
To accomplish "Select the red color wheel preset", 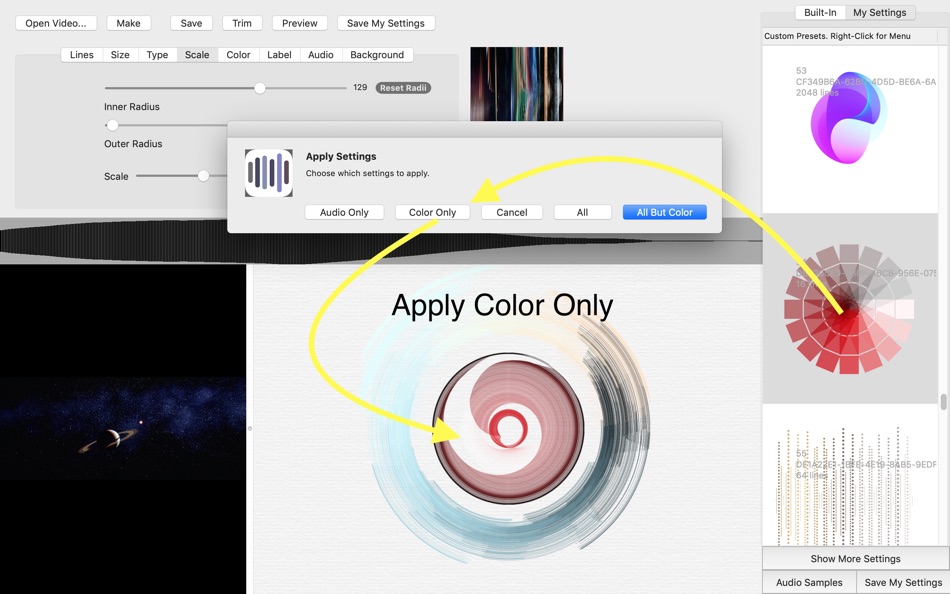I will tap(849, 309).
